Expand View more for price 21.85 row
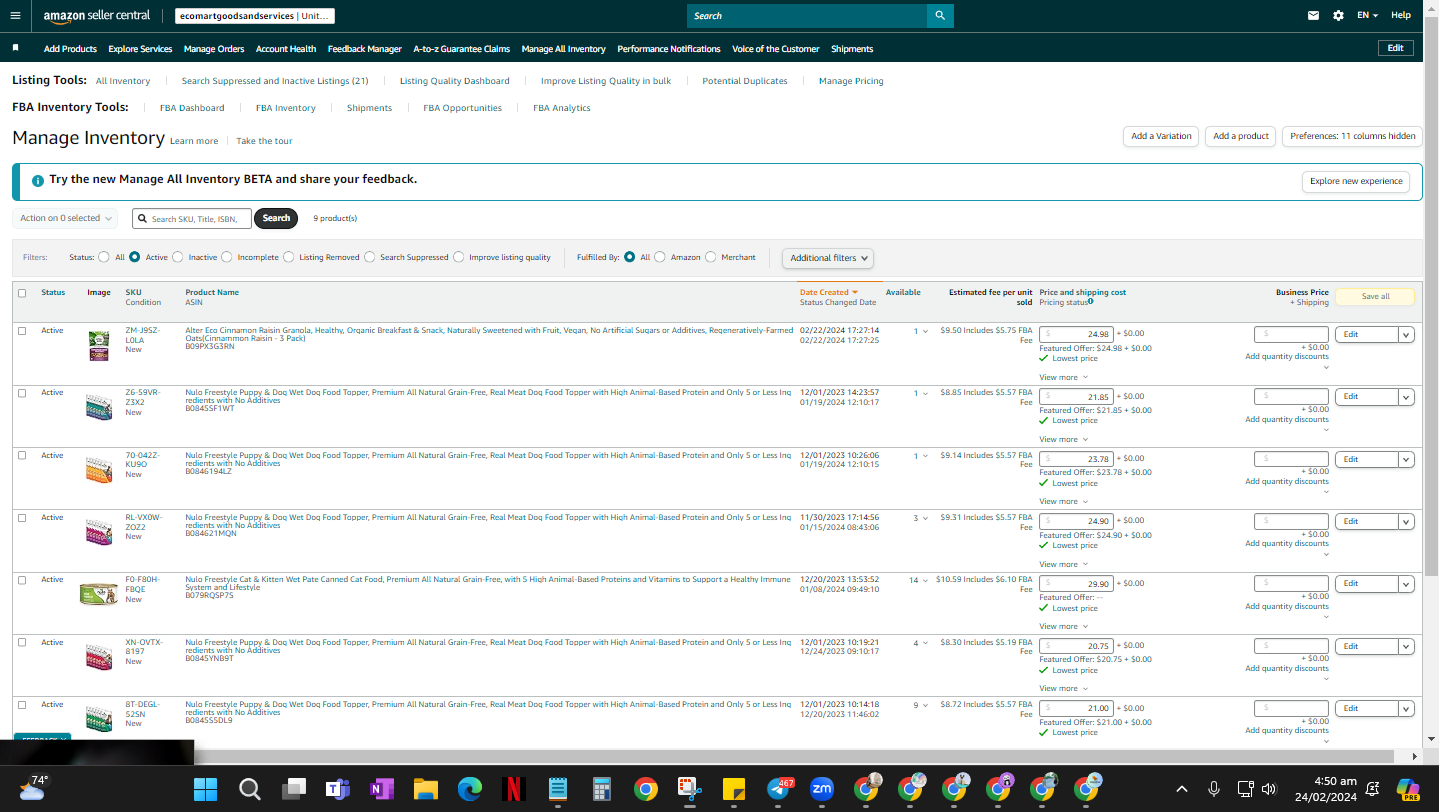Screen dimensions: 1439x812 (1063, 439)
